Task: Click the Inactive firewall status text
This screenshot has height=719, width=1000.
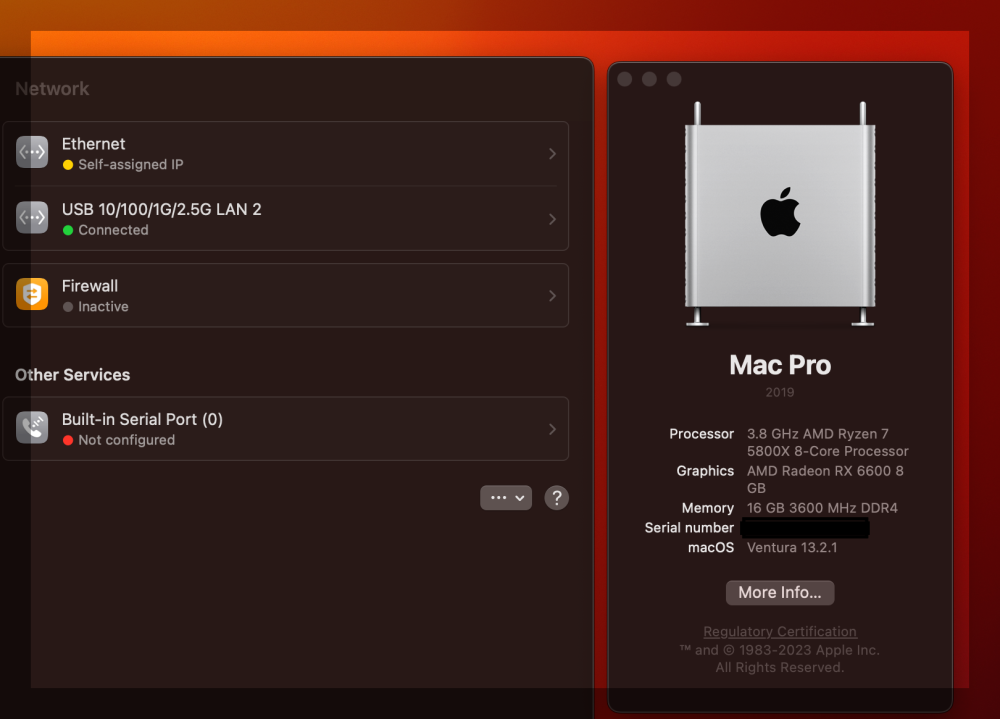Action: (x=103, y=307)
